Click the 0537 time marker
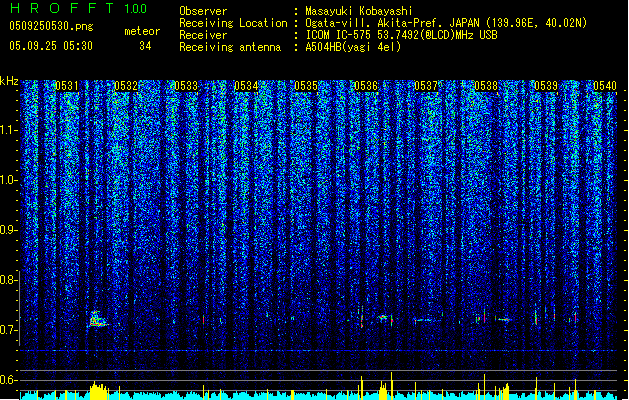629x400 pixels. click(x=426, y=86)
